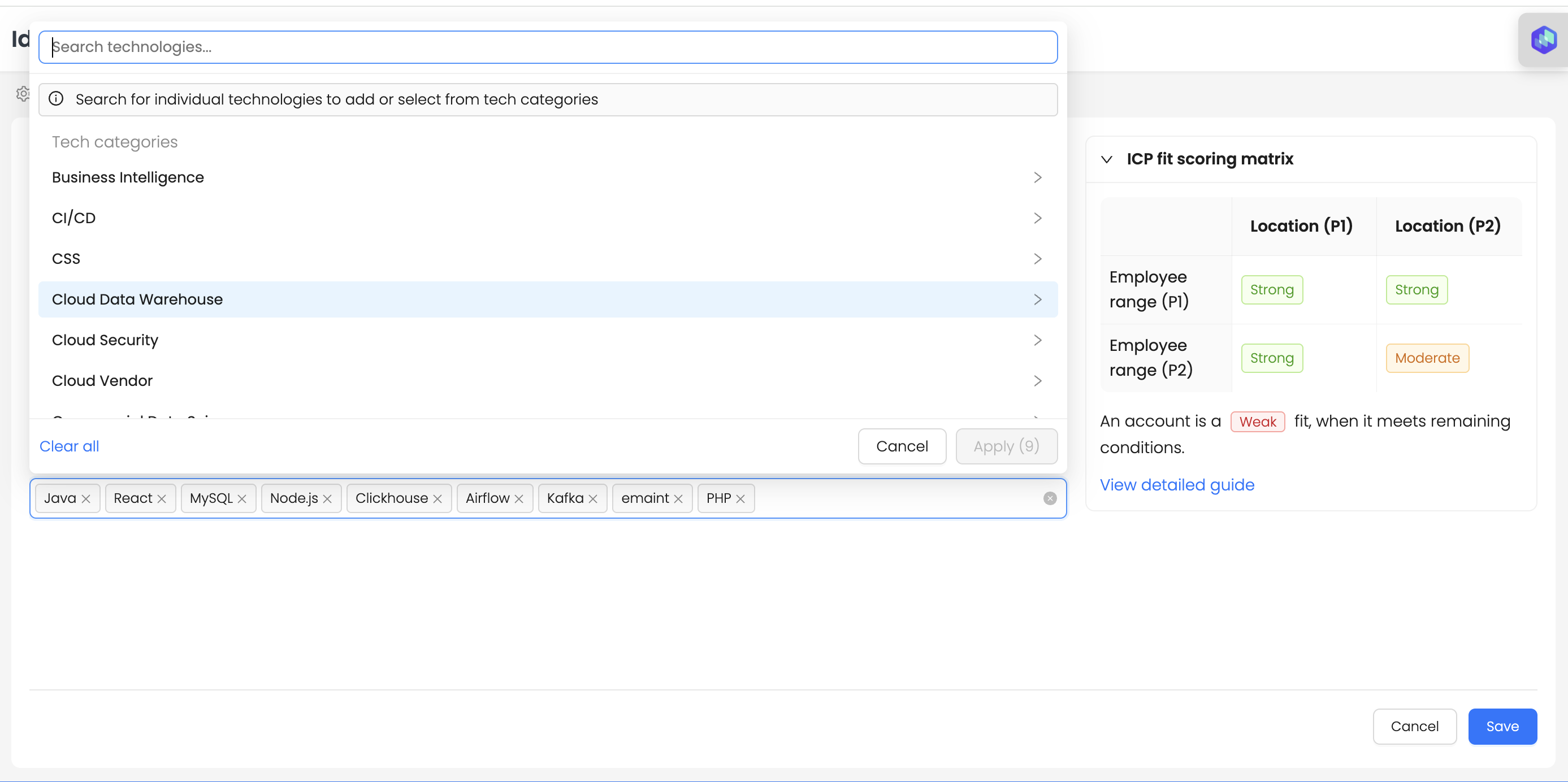The width and height of the screenshot is (1568, 782).
Task: Remove the PHP tag
Action: coord(741,499)
